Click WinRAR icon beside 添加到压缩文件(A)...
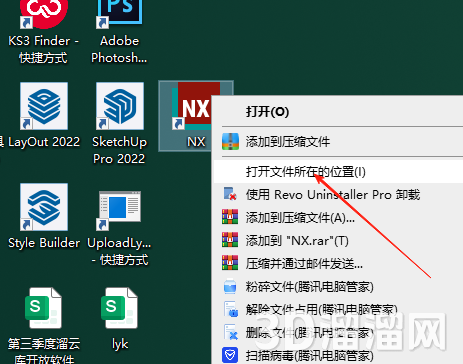This screenshot has height=364, width=463. pyautogui.click(x=230, y=217)
